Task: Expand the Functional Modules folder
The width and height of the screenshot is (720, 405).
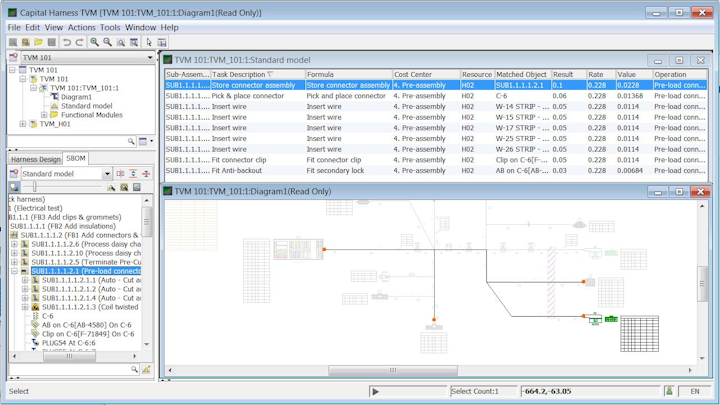Action: [44, 115]
